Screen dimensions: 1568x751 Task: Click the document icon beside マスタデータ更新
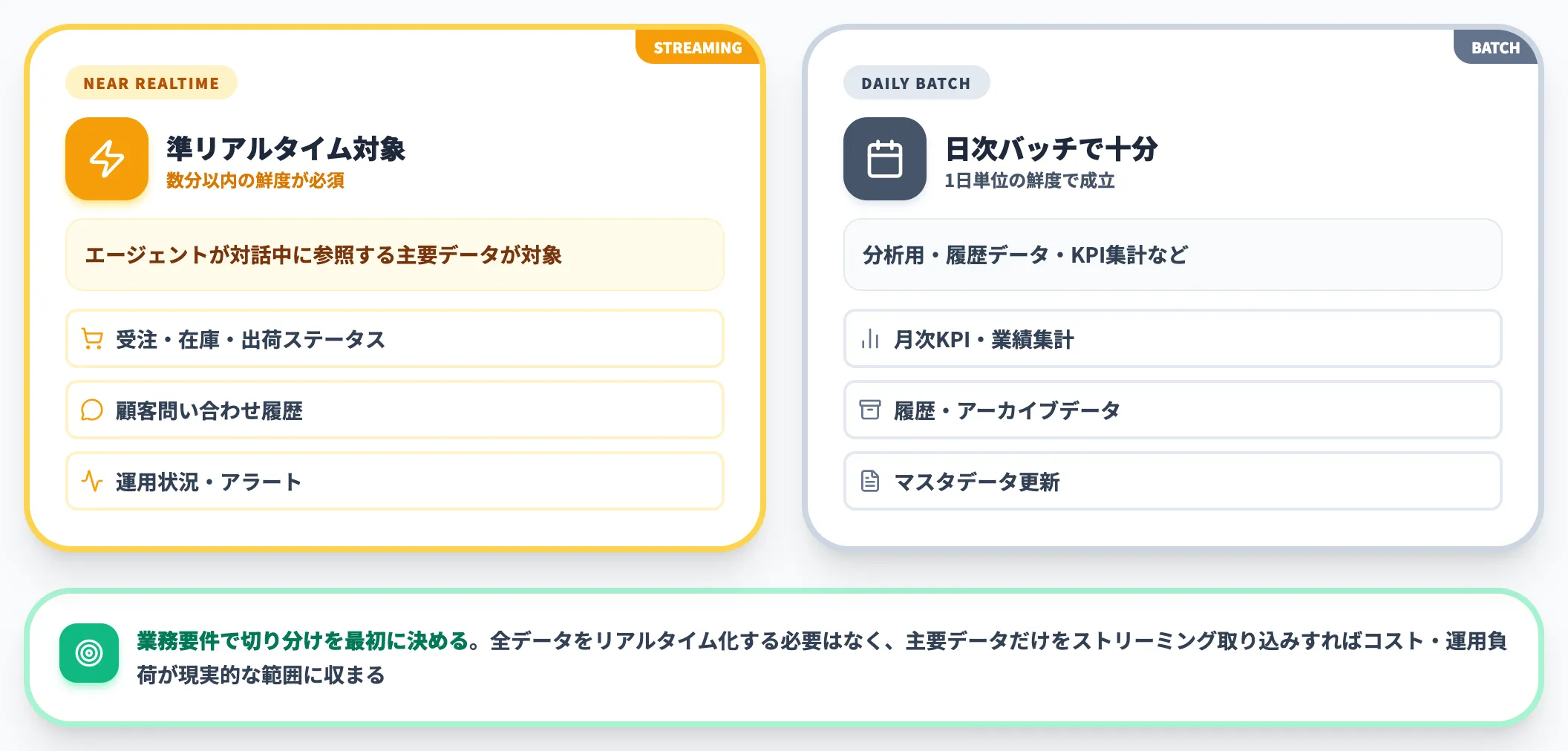[870, 482]
